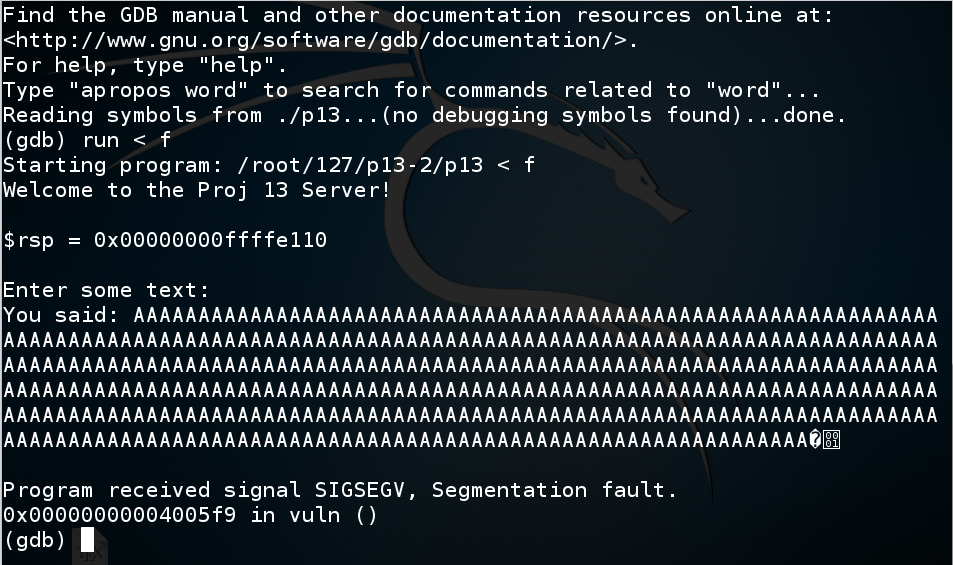This screenshot has height=565, width=953.
Task: Click the boxed hex glyph ending the A's
Action: [831, 440]
